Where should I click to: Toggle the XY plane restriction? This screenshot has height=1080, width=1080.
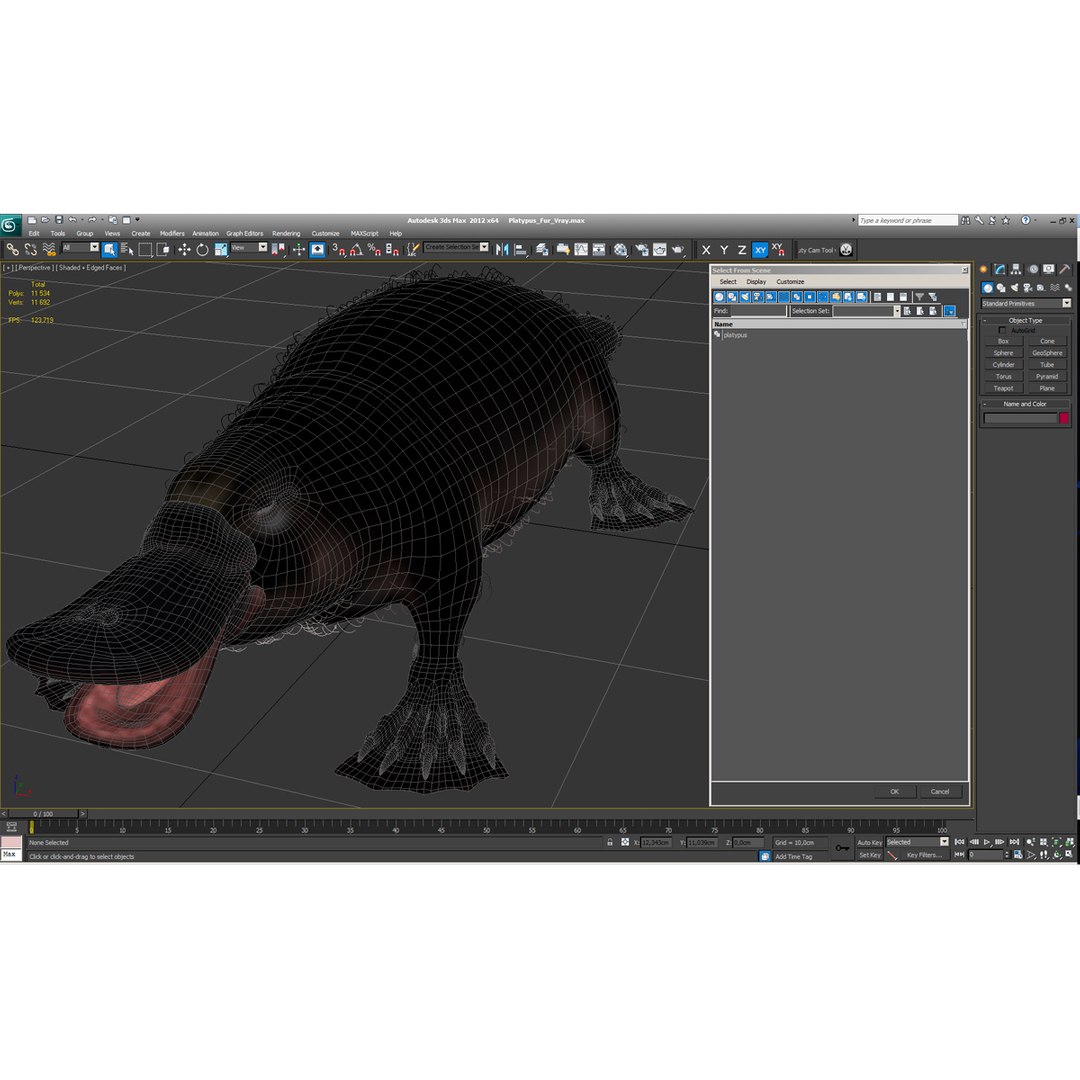point(760,250)
